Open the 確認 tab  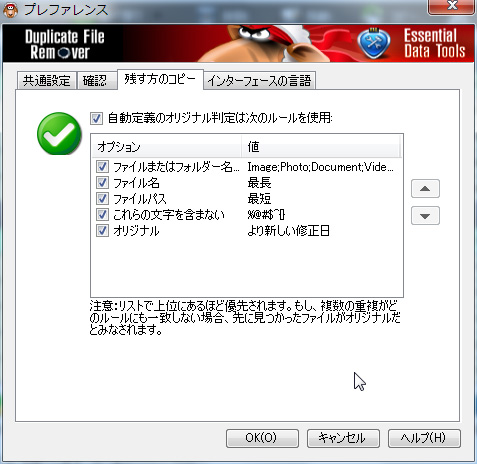[x=97, y=81]
